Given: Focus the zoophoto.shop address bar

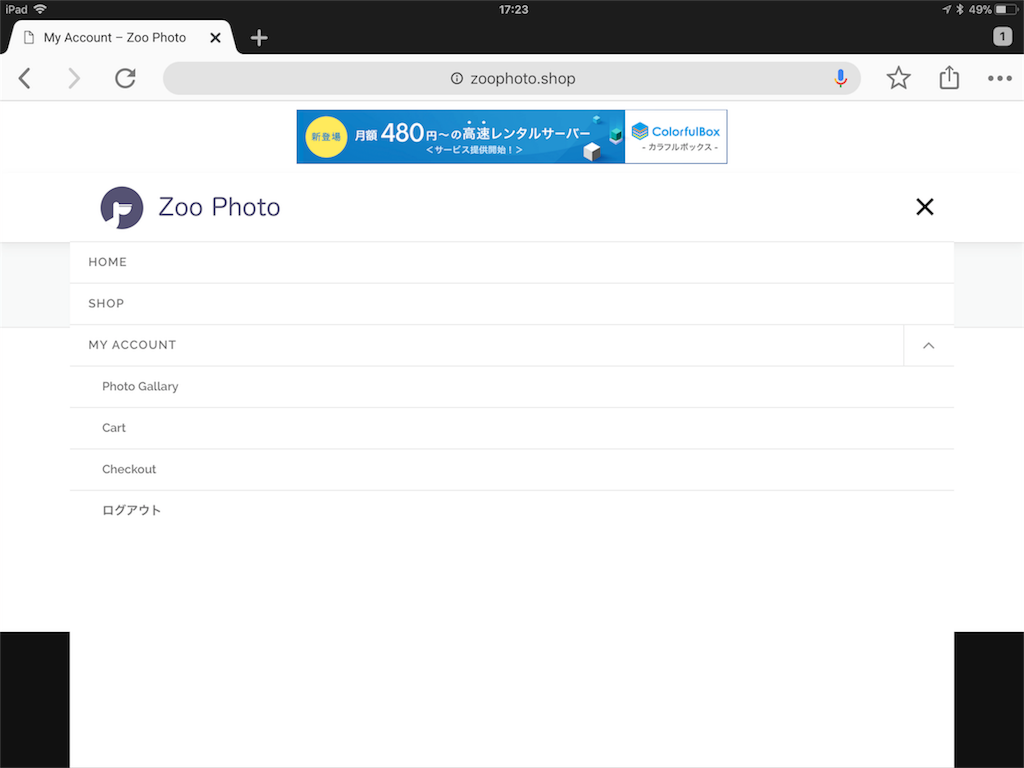Looking at the screenshot, I should pyautogui.click(x=511, y=78).
